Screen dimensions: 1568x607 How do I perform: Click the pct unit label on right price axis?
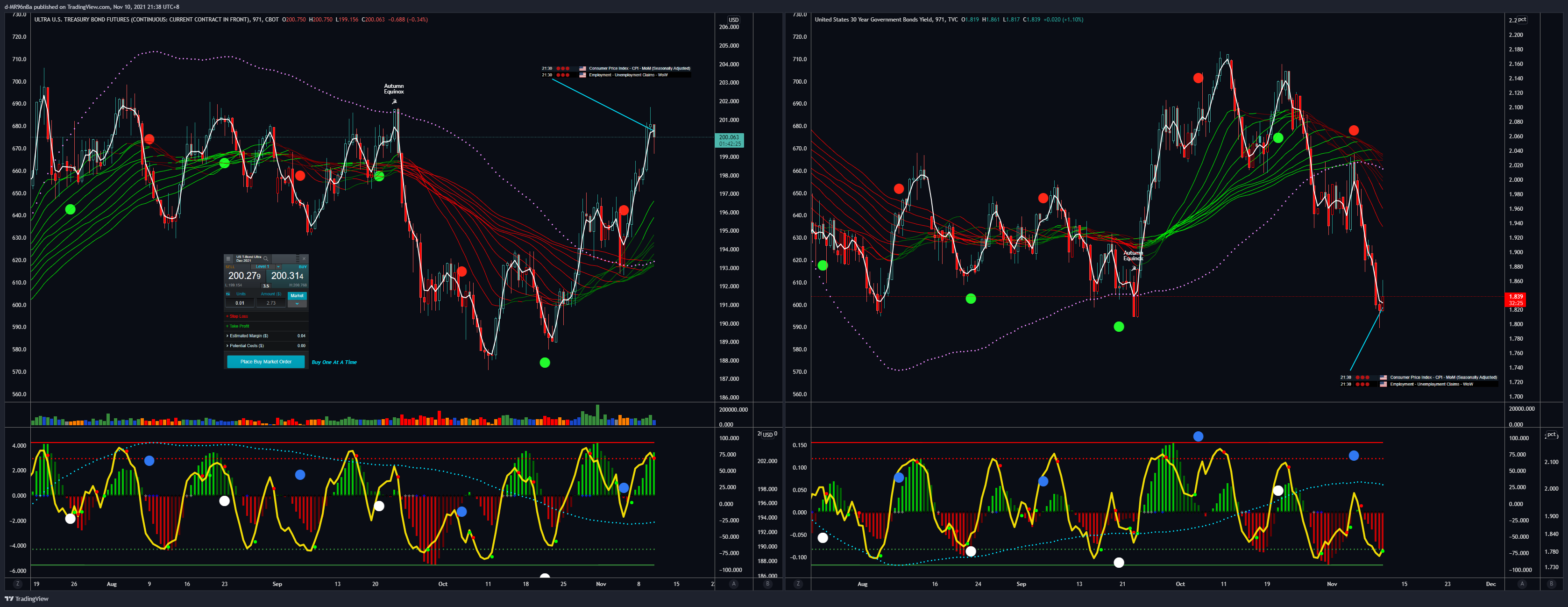coord(1522,20)
